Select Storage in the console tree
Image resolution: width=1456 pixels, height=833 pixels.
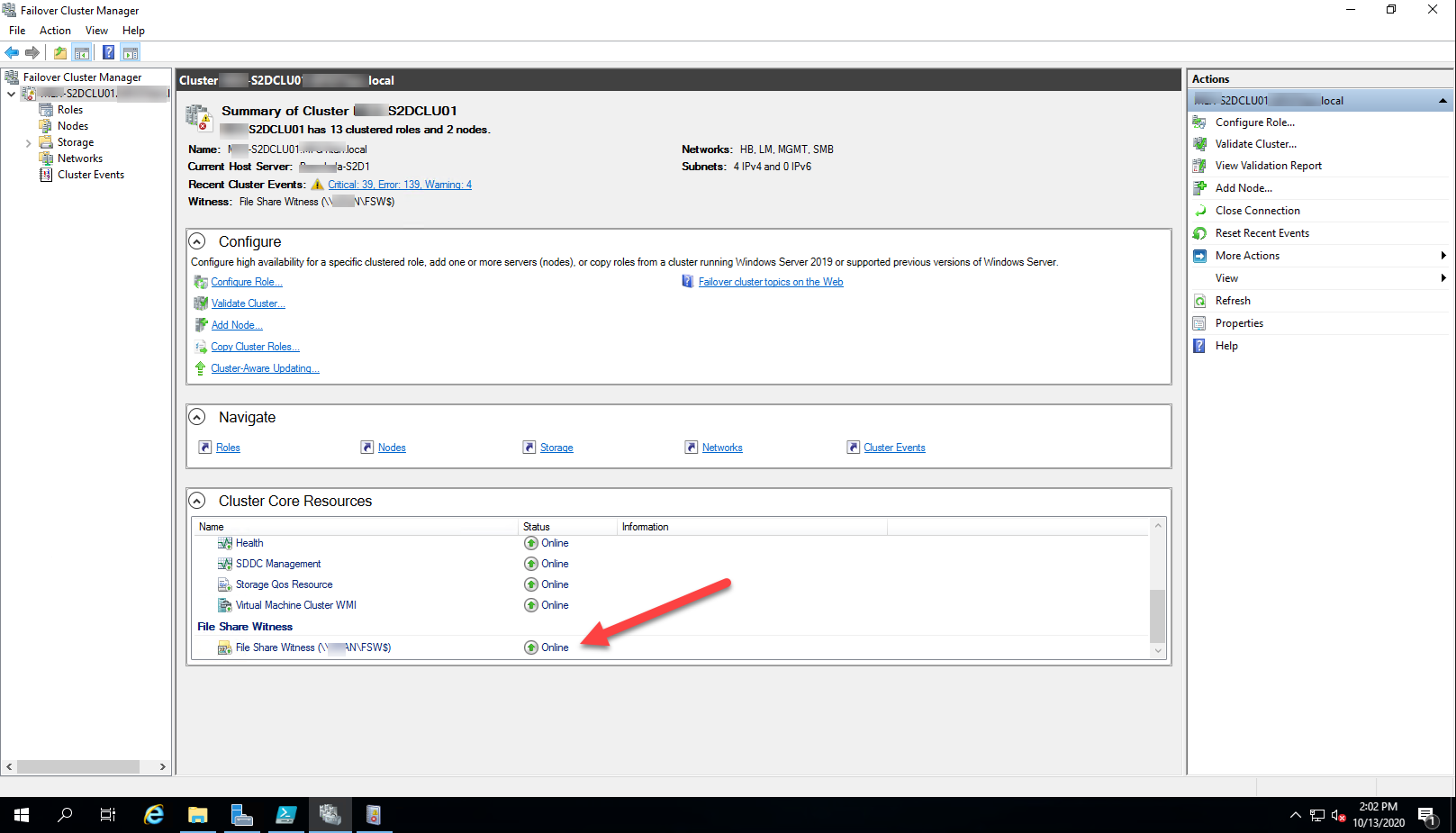(x=76, y=142)
